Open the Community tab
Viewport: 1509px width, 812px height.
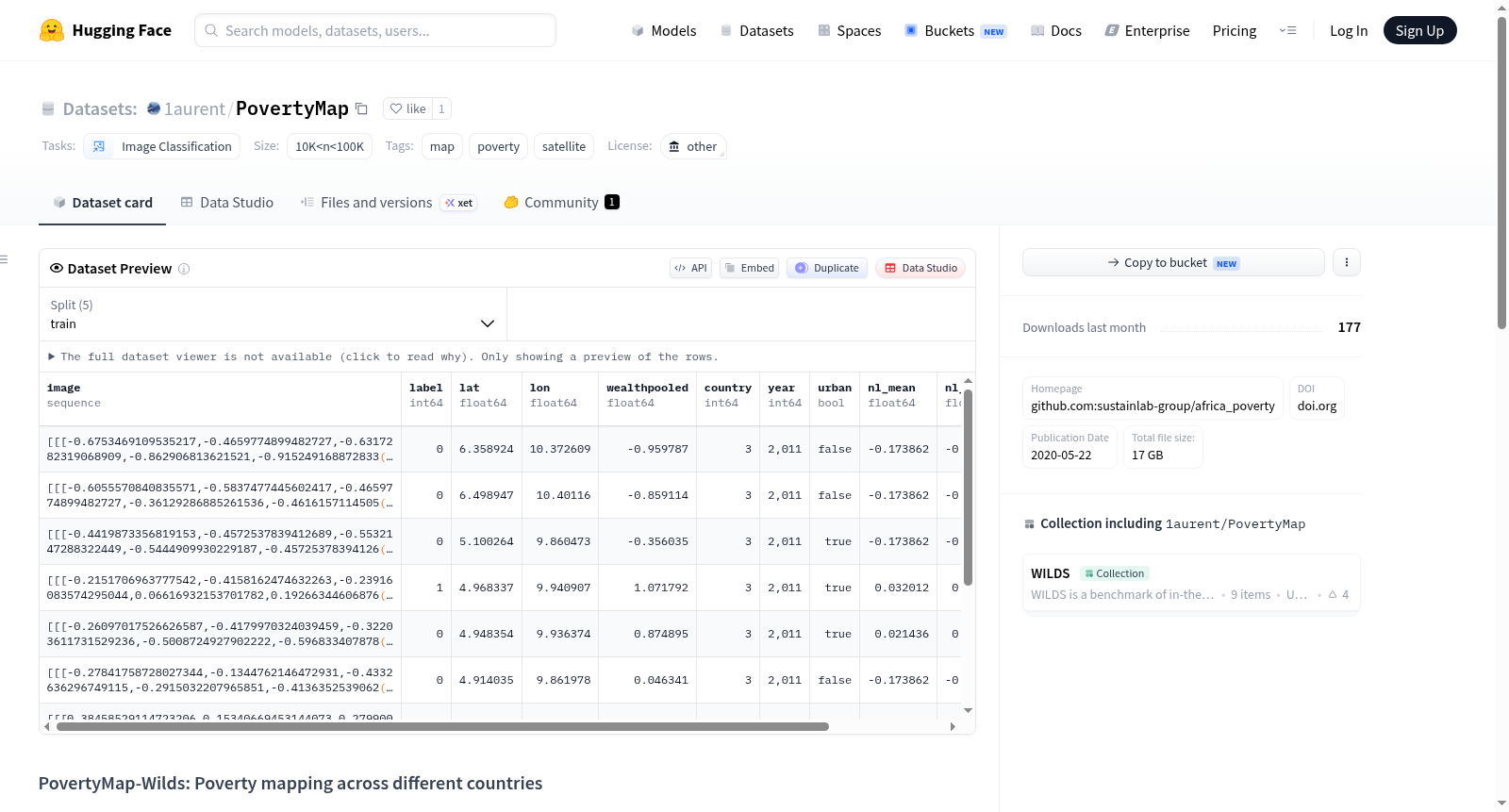[x=561, y=203]
